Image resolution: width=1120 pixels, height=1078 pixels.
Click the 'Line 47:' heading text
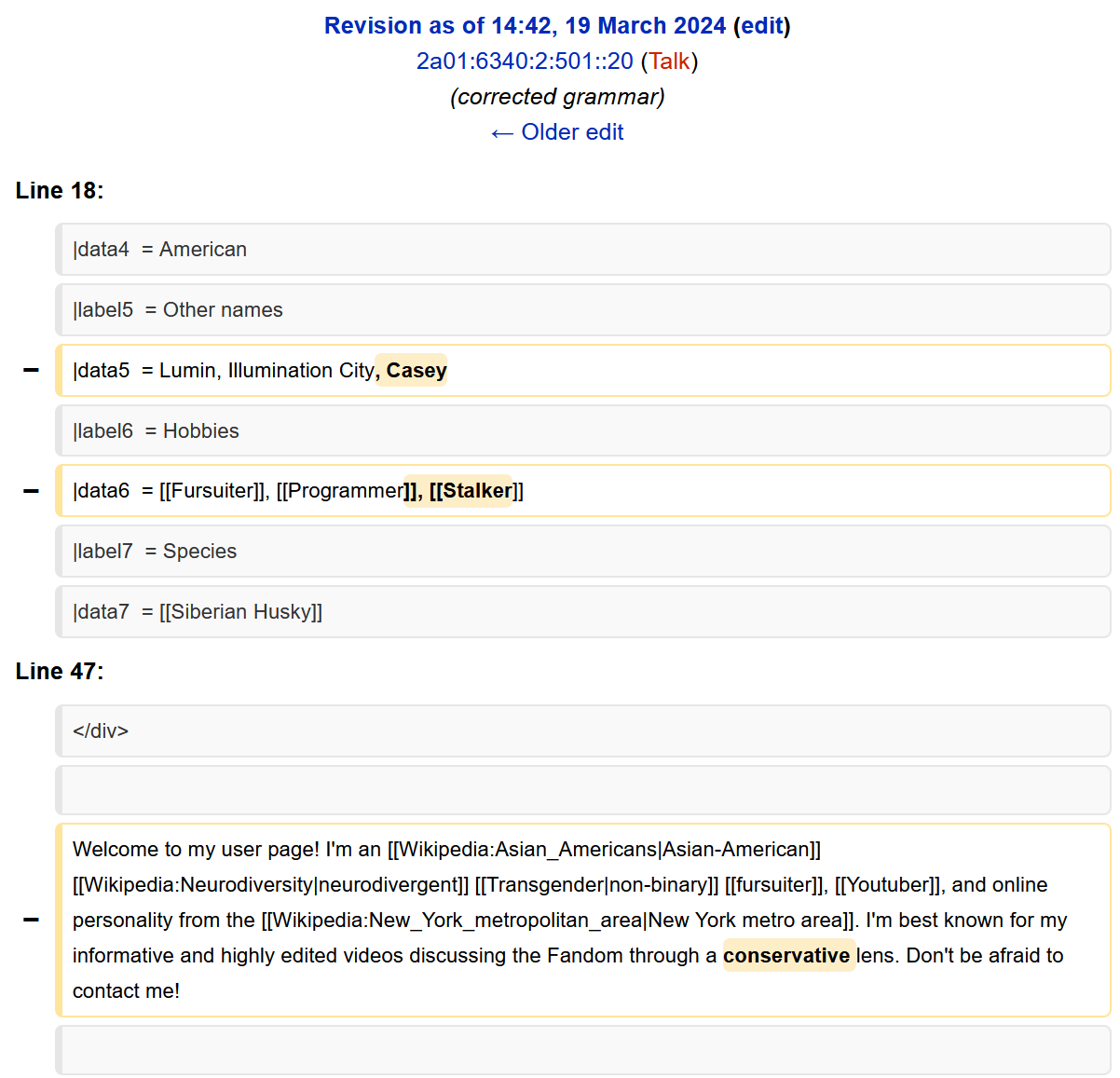[x=60, y=672]
